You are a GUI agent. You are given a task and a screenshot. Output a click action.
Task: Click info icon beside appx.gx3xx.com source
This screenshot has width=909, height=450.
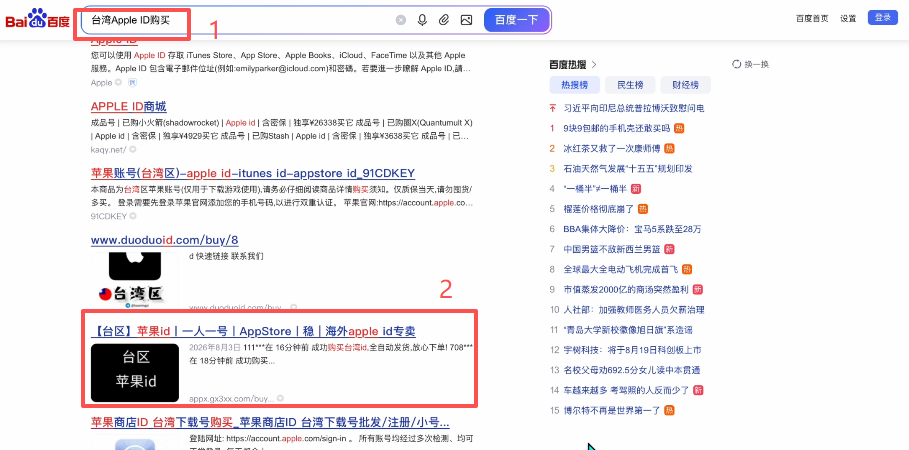tap(280, 399)
